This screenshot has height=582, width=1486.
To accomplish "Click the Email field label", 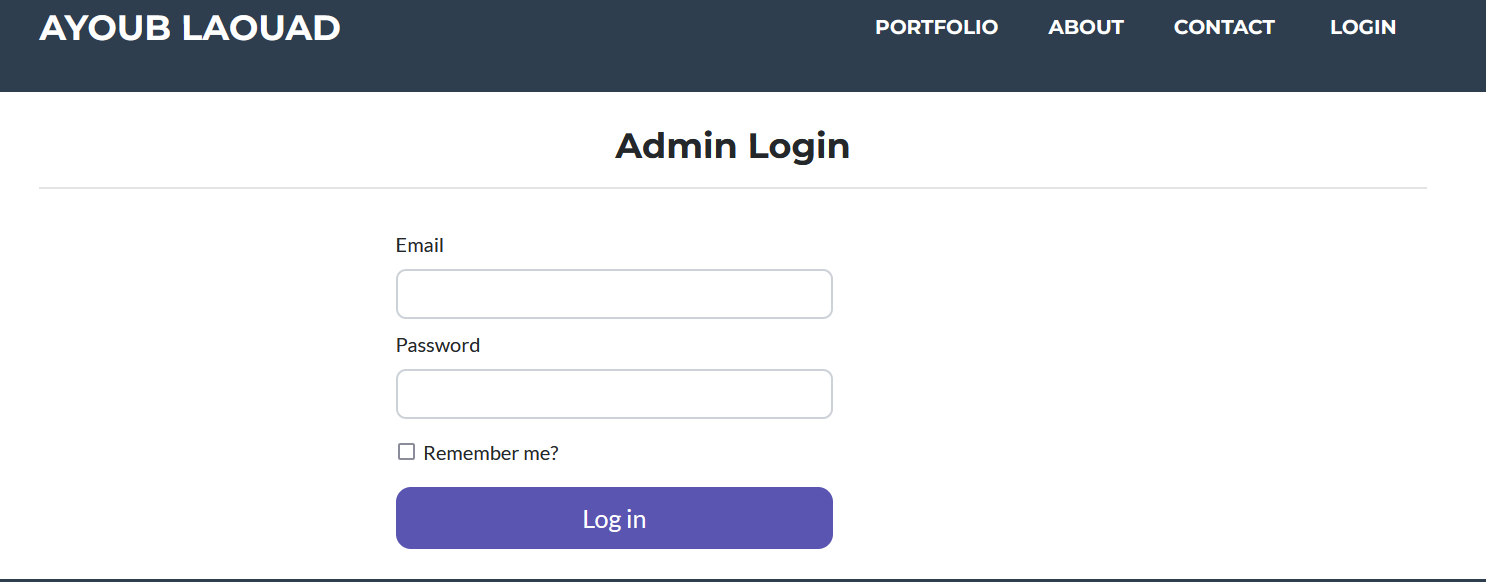I will pyautogui.click(x=419, y=245).
